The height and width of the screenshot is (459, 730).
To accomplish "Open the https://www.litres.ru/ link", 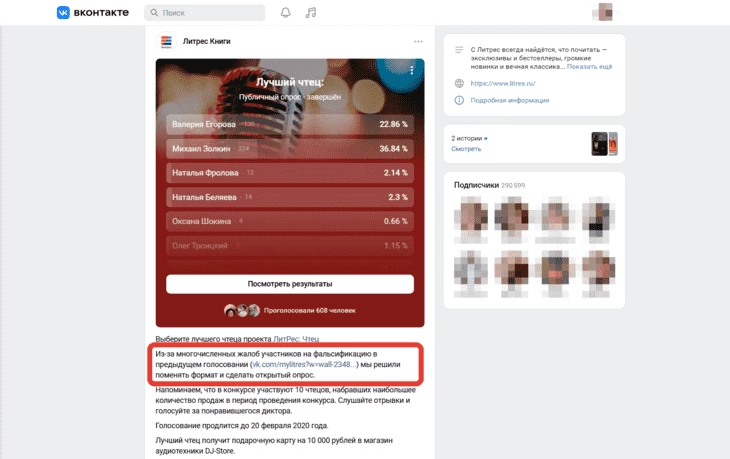I will click(x=503, y=83).
